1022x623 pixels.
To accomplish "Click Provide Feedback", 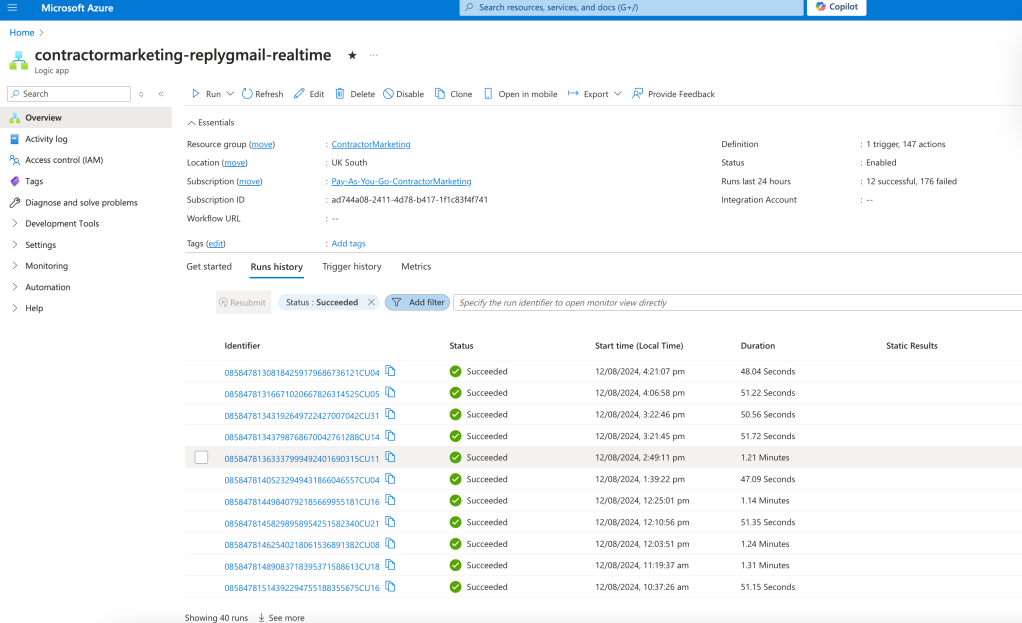I will coord(673,94).
